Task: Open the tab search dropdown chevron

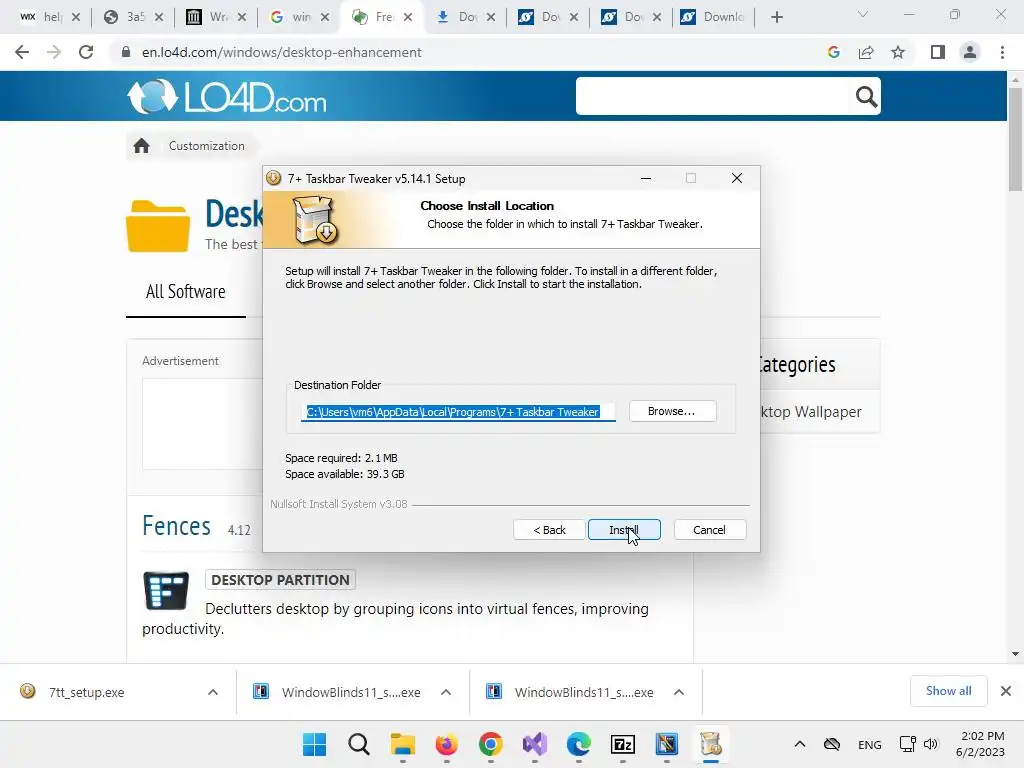Action: click(x=863, y=14)
